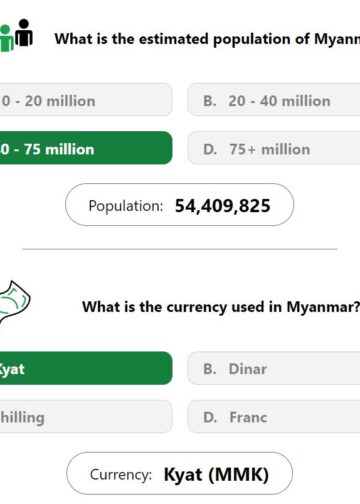
Task: Select the green Kyat answer
Action: [86, 368]
